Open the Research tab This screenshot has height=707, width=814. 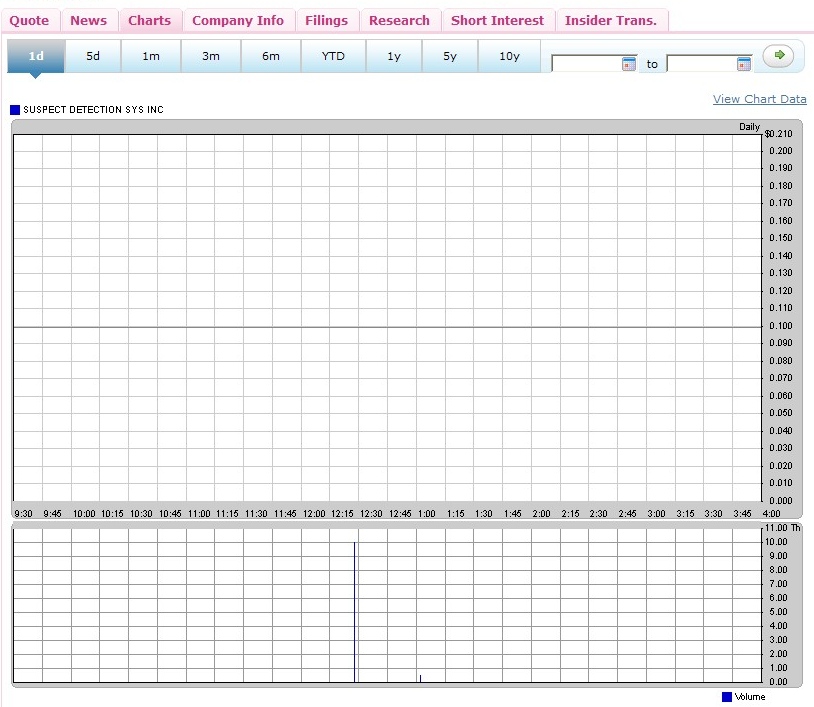pyautogui.click(x=399, y=21)
